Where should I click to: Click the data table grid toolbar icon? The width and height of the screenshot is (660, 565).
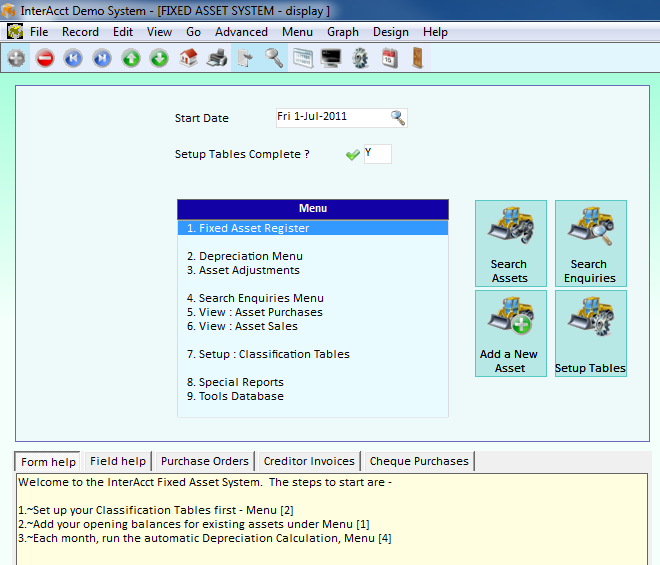(303, 58)
